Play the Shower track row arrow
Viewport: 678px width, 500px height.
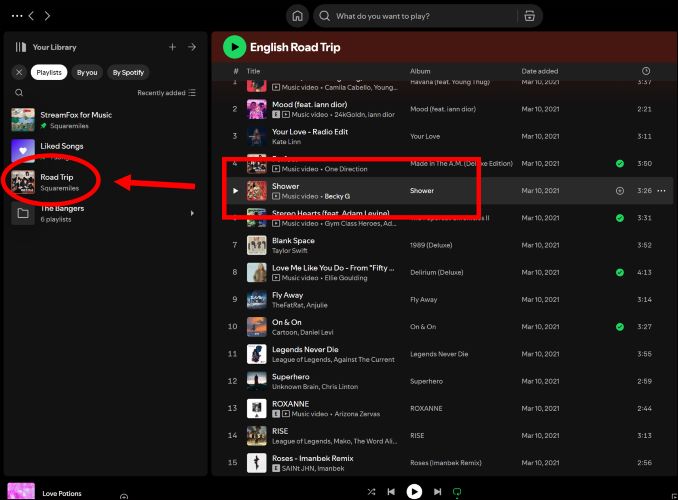click(235, 190)
